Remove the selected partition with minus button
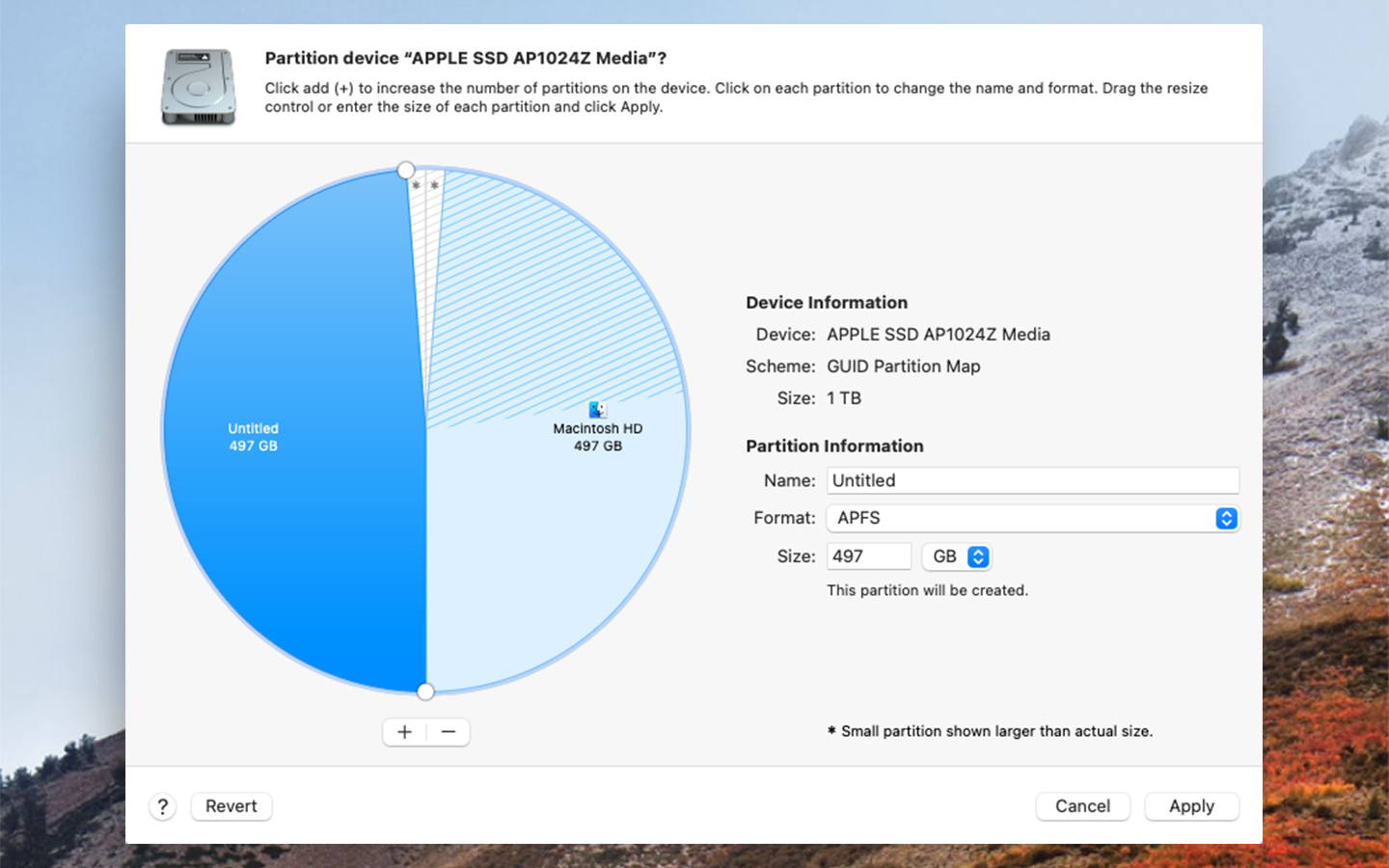Screen dimensions: 1389x868 tap(449, 732)
